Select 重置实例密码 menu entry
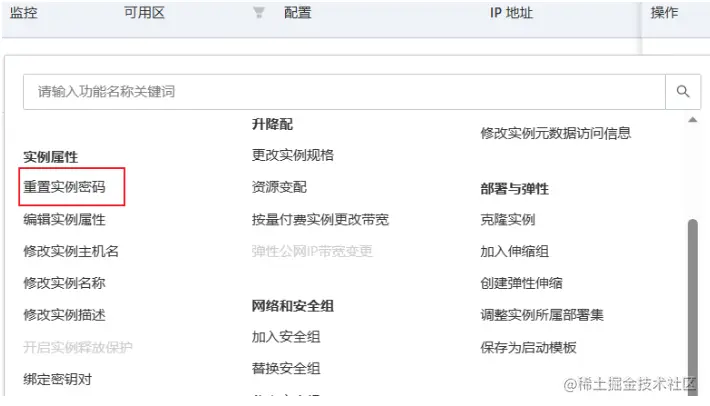The width and height of the screenshot is (710, 406). (64, 187)
